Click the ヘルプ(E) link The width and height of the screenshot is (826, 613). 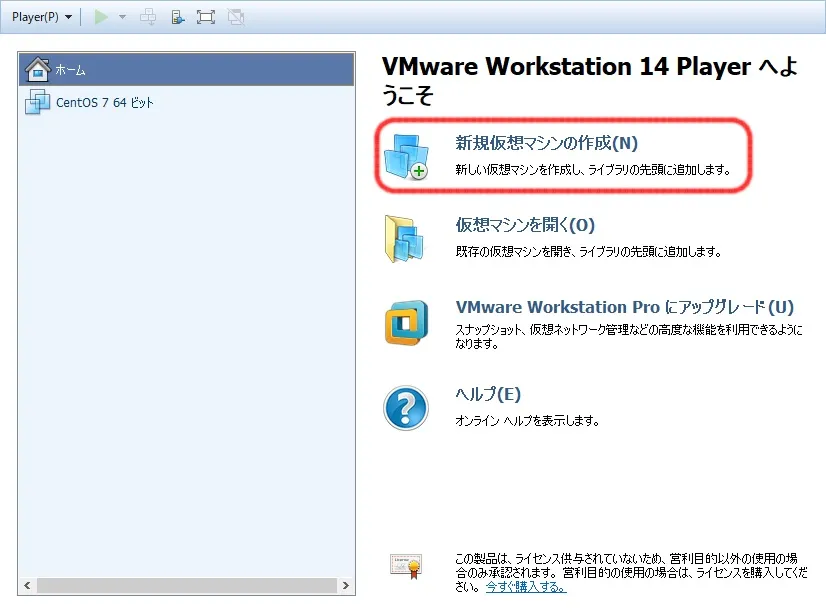pyautogui.click(x=488, y=394)
